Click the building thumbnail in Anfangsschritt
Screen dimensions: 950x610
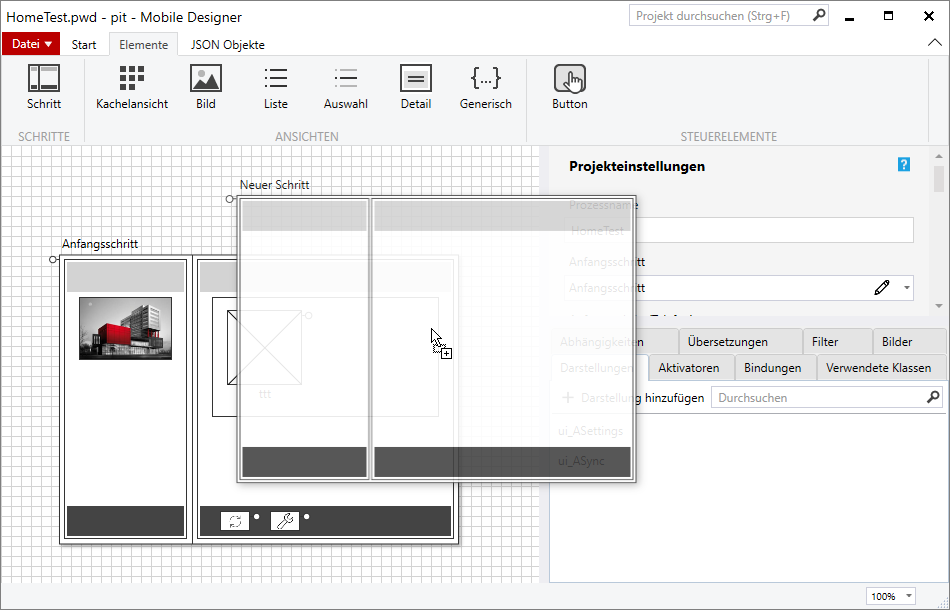125,328
